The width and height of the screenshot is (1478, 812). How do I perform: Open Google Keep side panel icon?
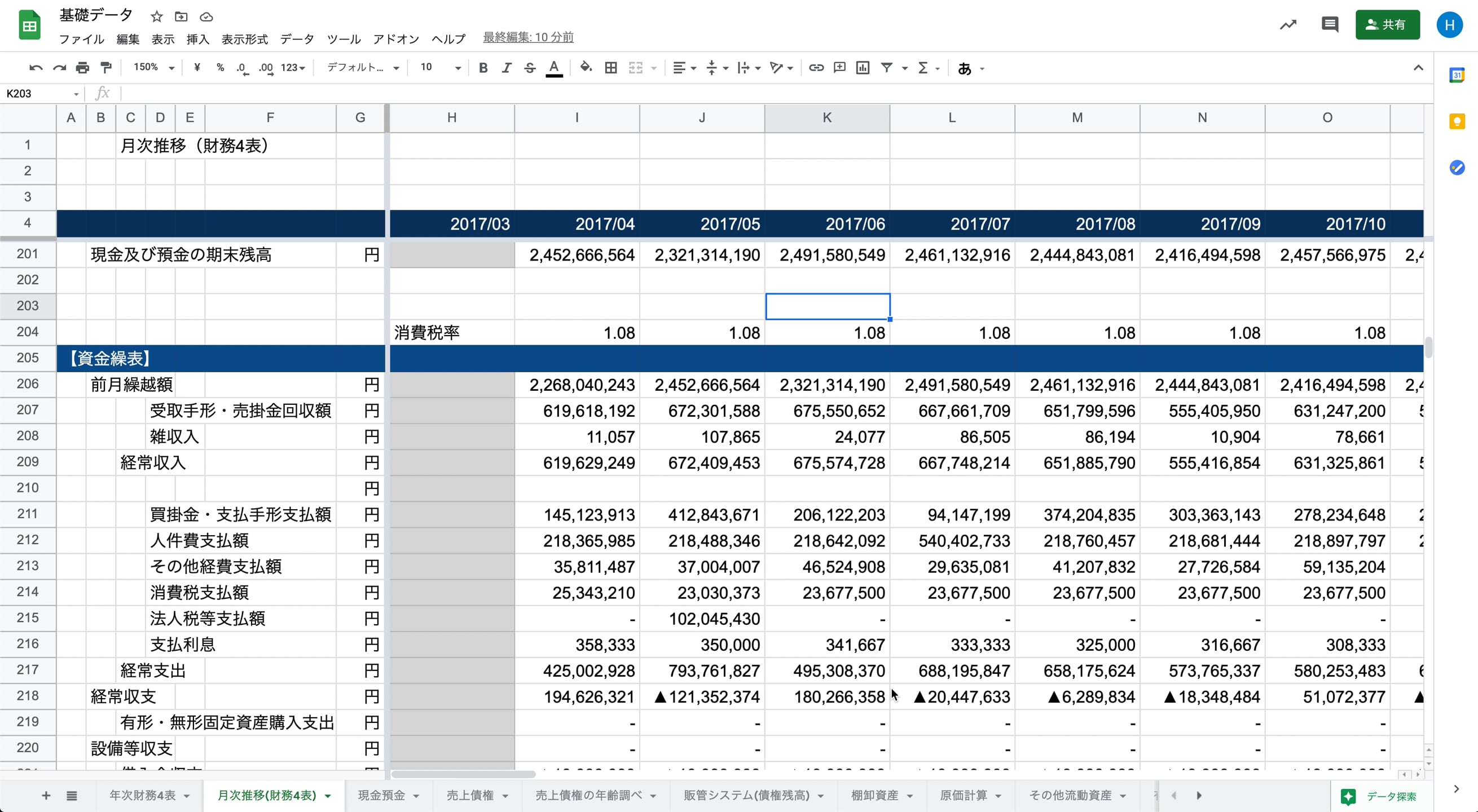point(1456,121)
